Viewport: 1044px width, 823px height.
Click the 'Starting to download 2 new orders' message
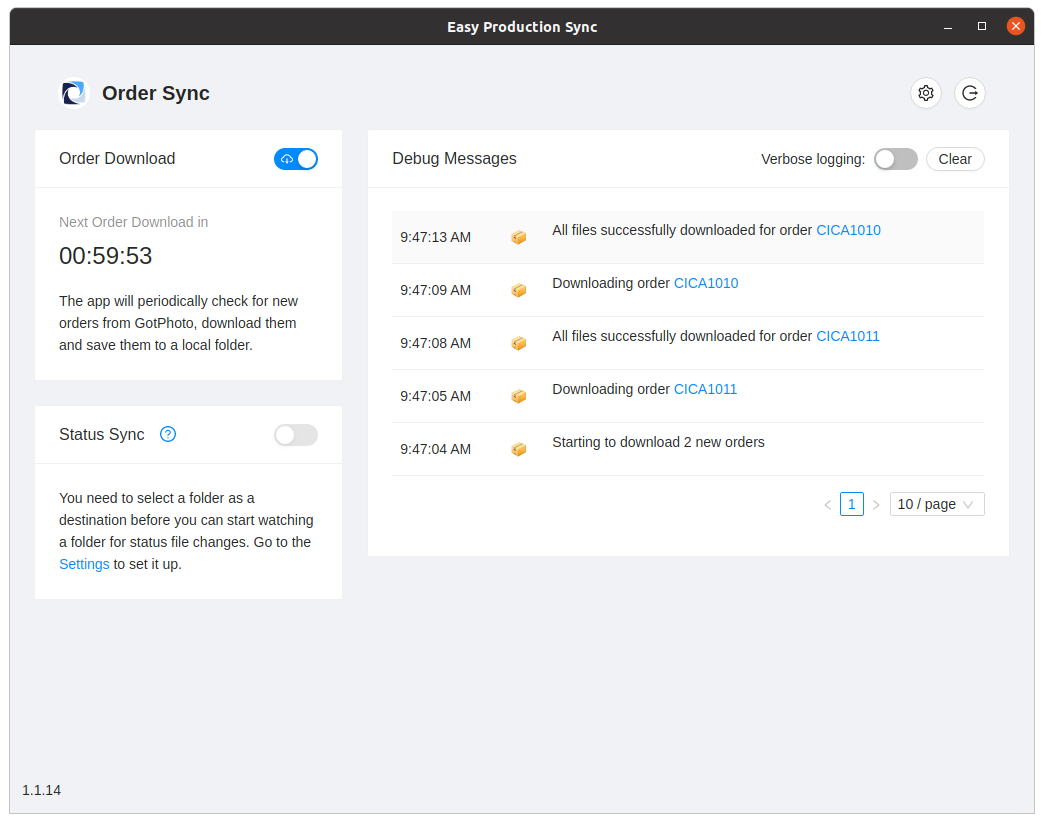[658, 442]
